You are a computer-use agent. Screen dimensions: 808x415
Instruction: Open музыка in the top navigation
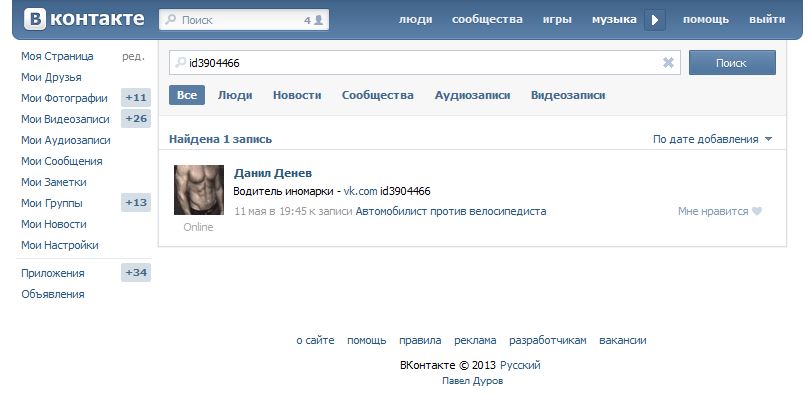coord(614,20)
